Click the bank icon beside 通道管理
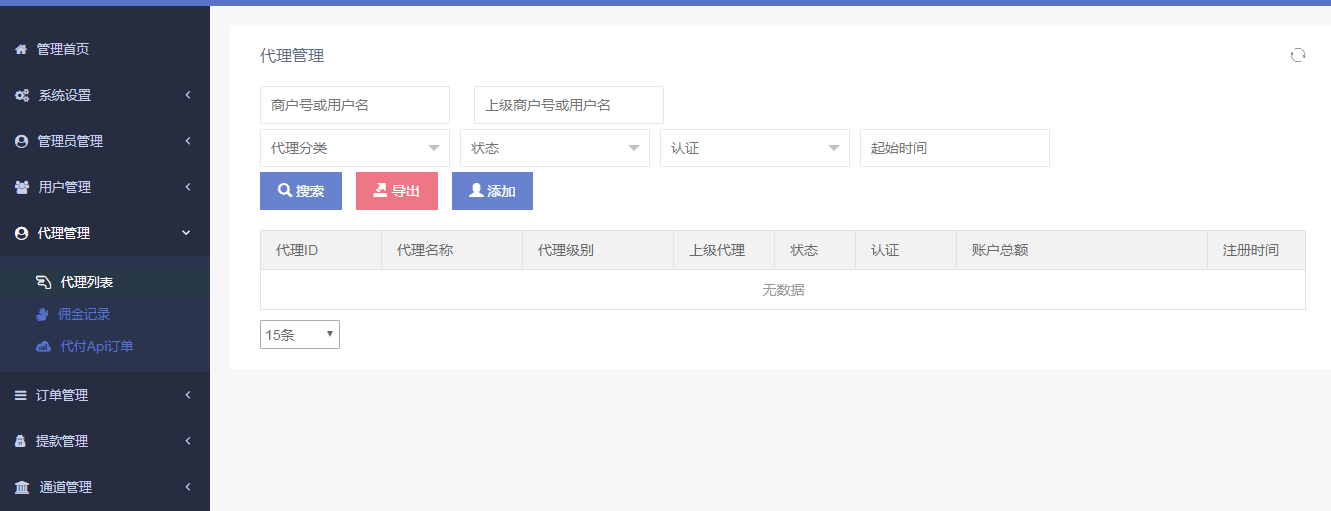 (x=21, y=487)
